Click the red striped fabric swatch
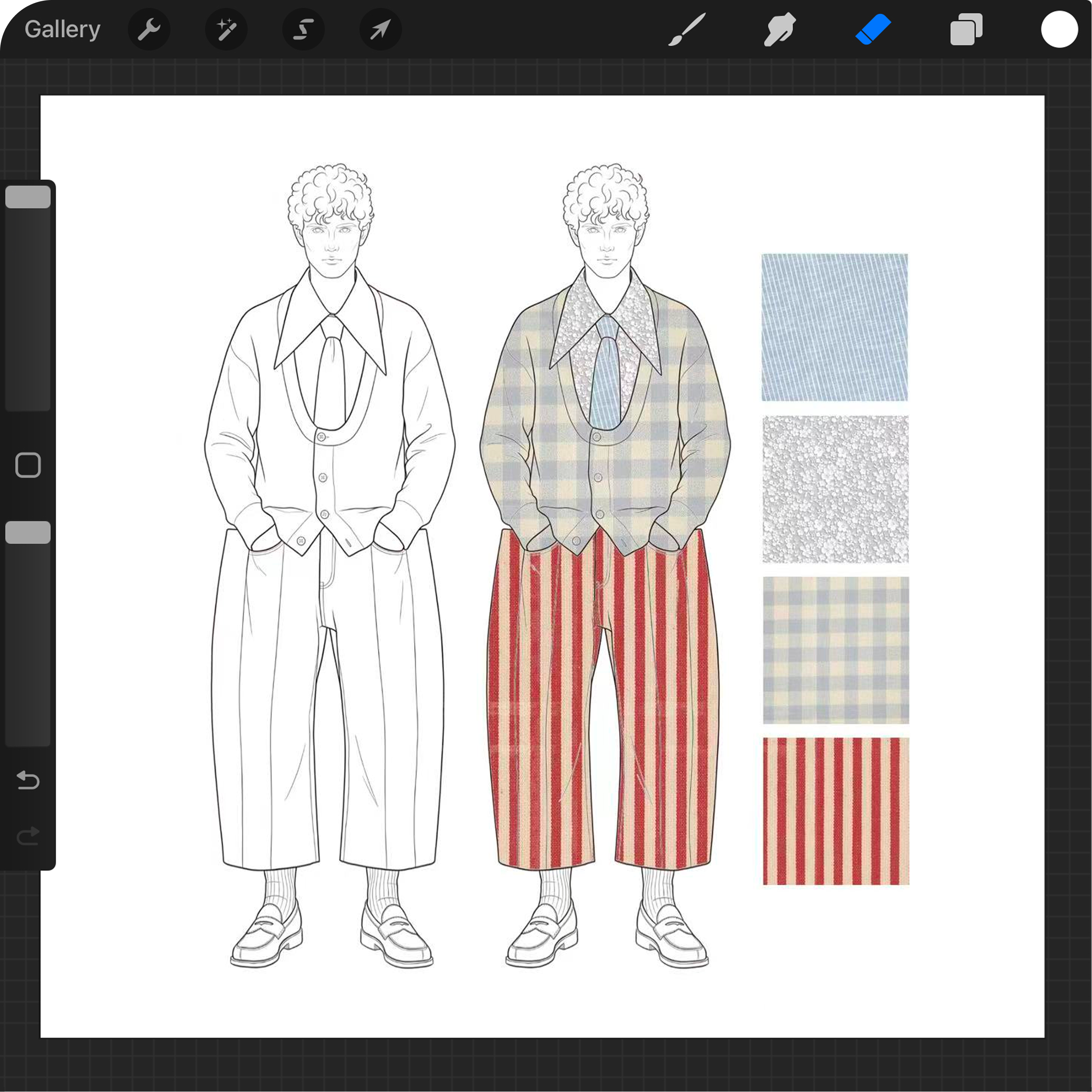 [x=836, y=811]
